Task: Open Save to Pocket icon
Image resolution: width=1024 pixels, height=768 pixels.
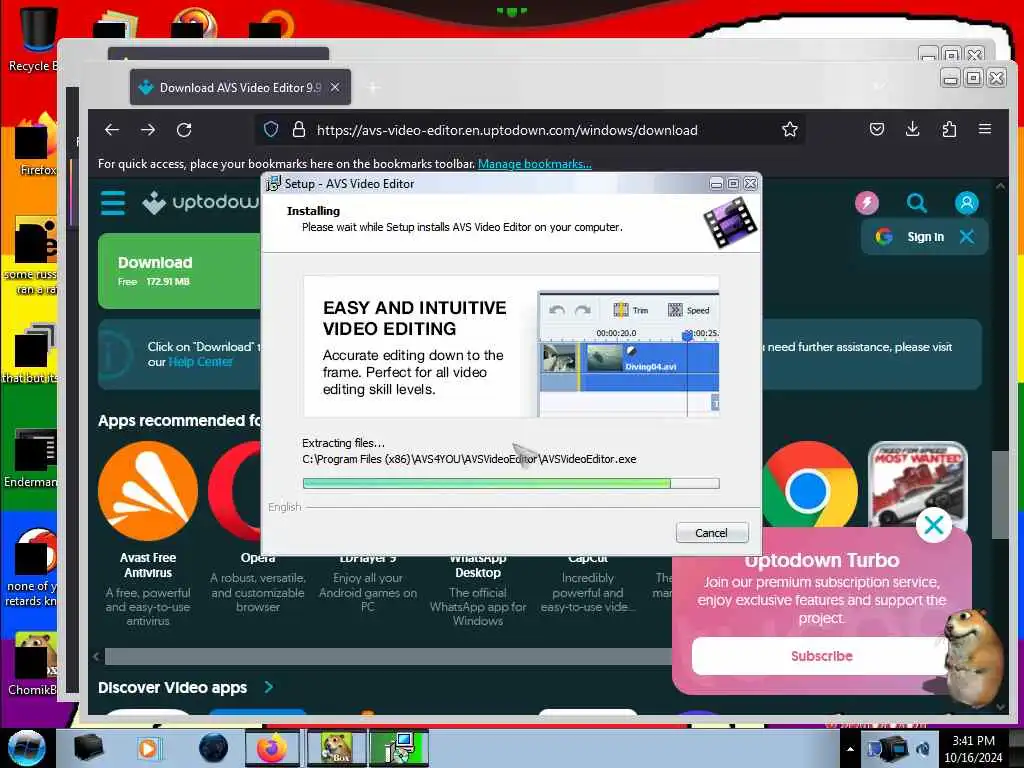Action: pyautogui.click(x=877, y=129)
